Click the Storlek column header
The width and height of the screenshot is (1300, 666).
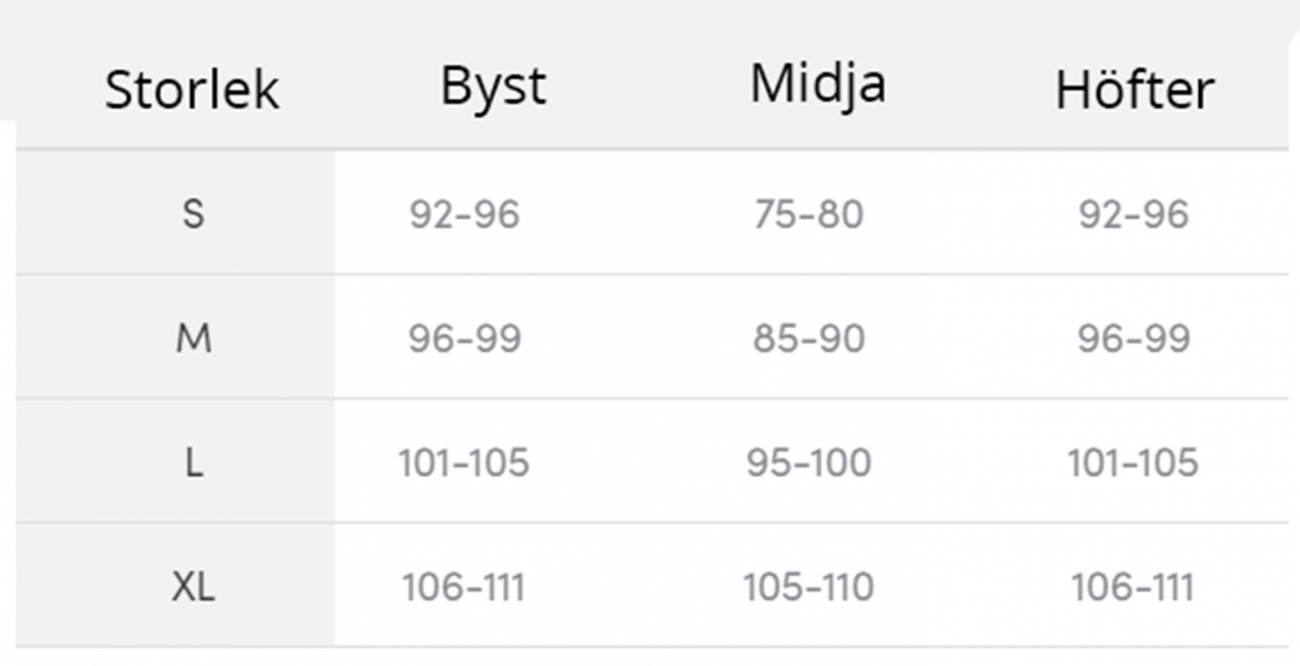pyautogui.click(x=192, y=90)
